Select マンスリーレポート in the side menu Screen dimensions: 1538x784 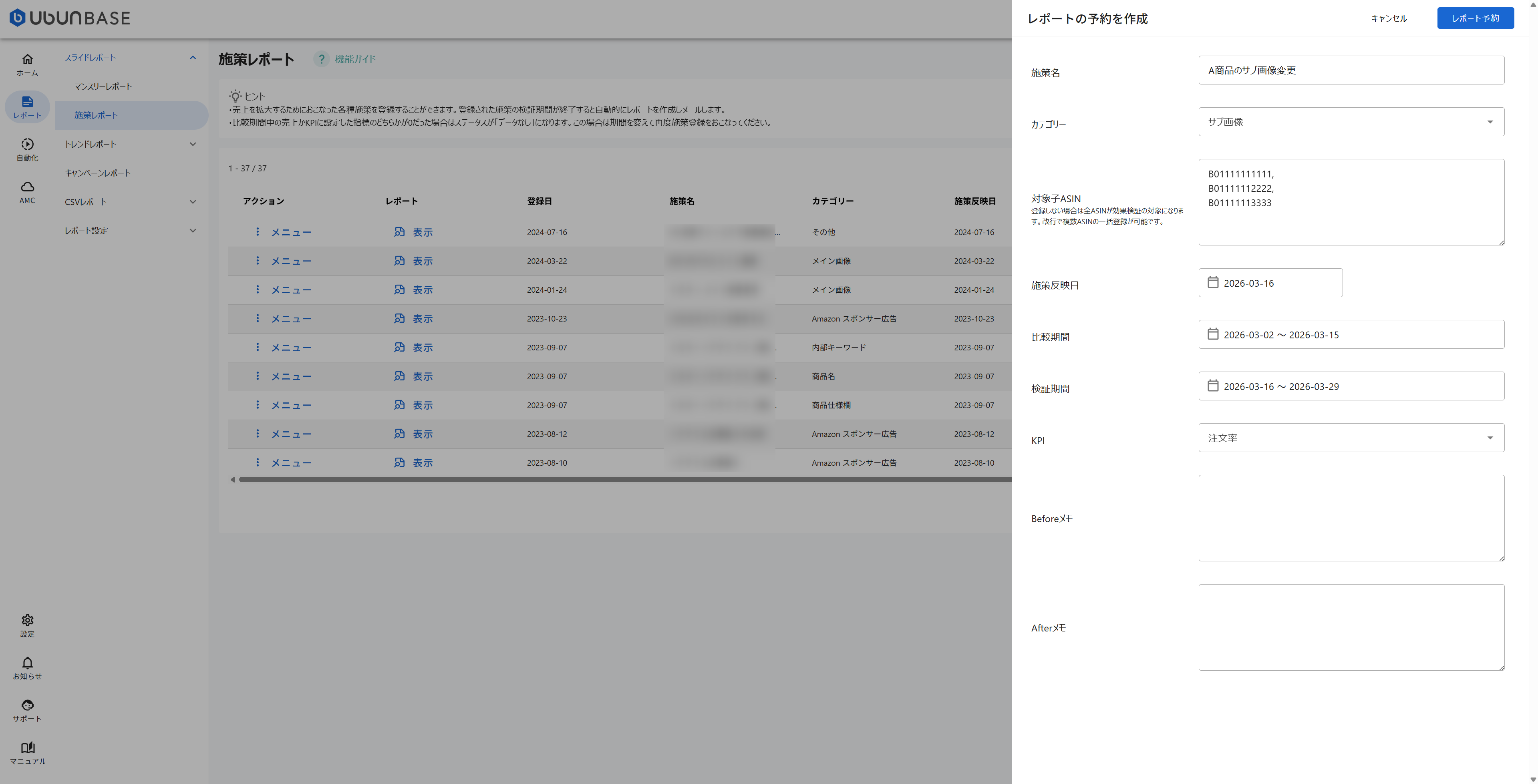(103, 86)
